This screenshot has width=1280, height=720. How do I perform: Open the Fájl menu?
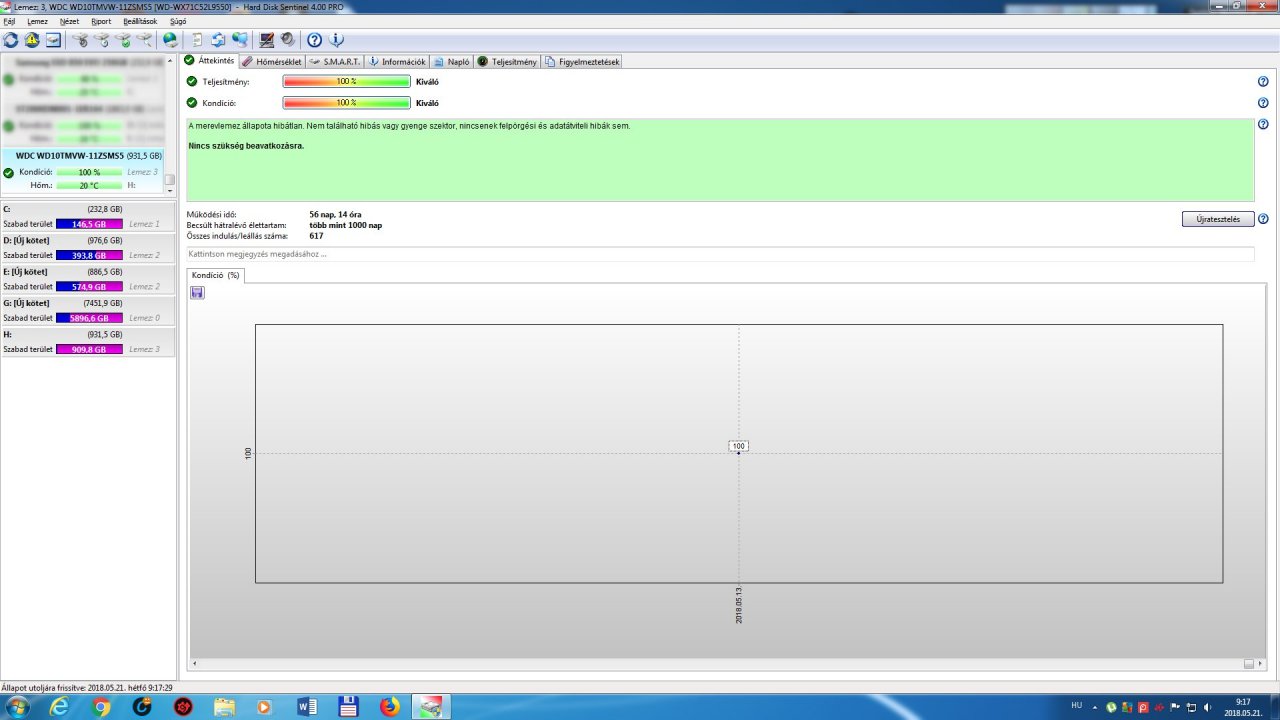[9, 21]
